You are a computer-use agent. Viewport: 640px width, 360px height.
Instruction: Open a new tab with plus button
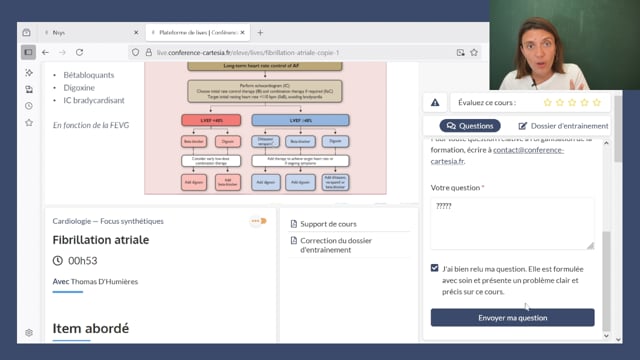point(260,32)
